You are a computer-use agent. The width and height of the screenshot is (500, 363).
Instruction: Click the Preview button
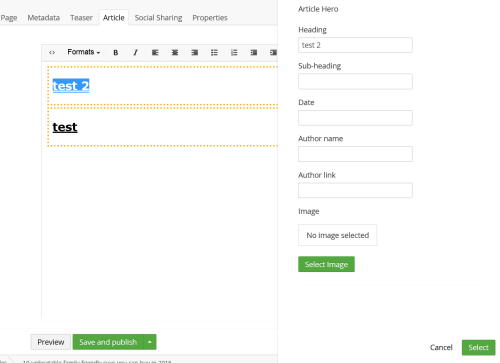pyautogui.click(x=51, y=342)
